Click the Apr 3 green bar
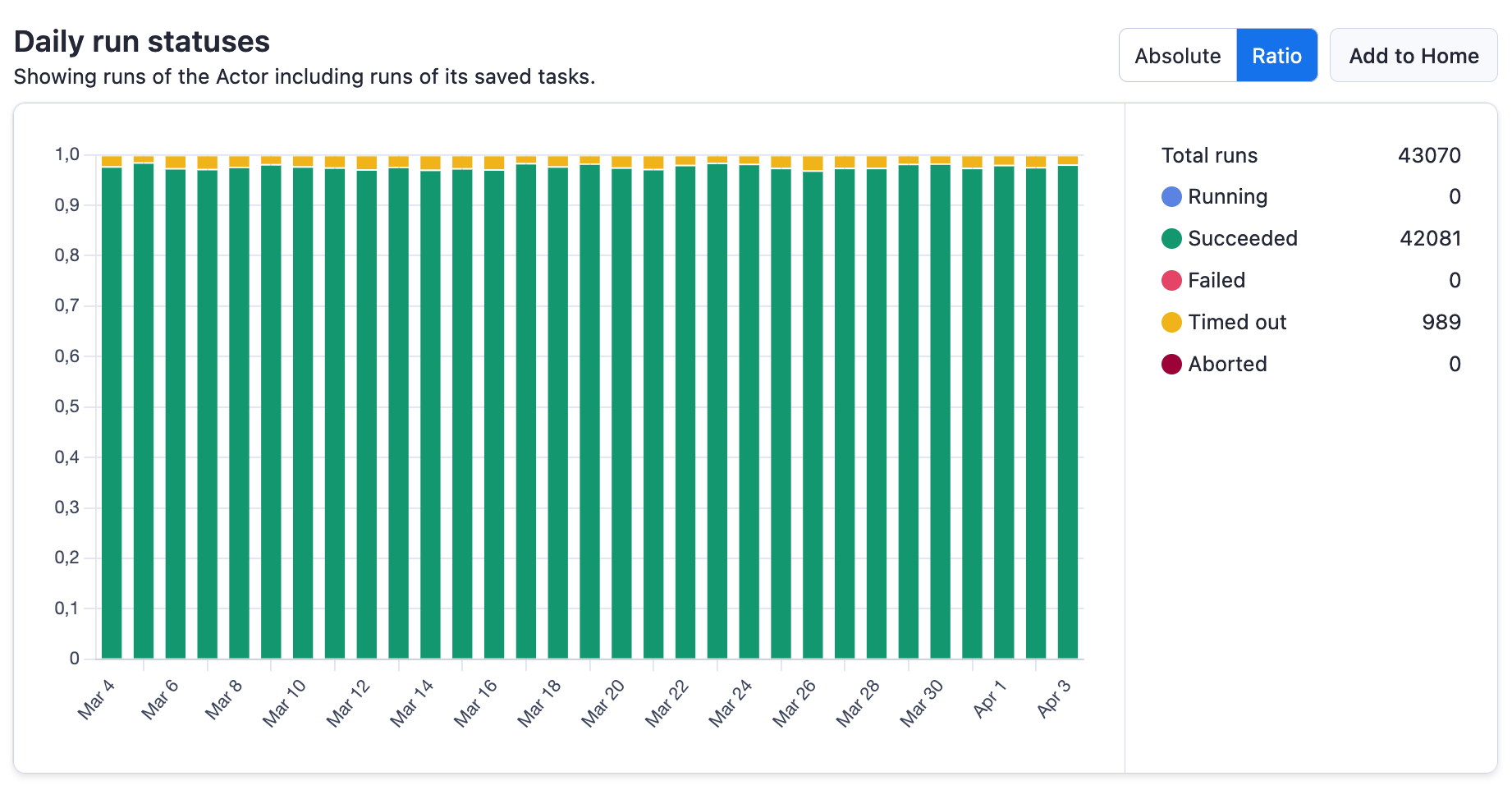 [1067, 411]
